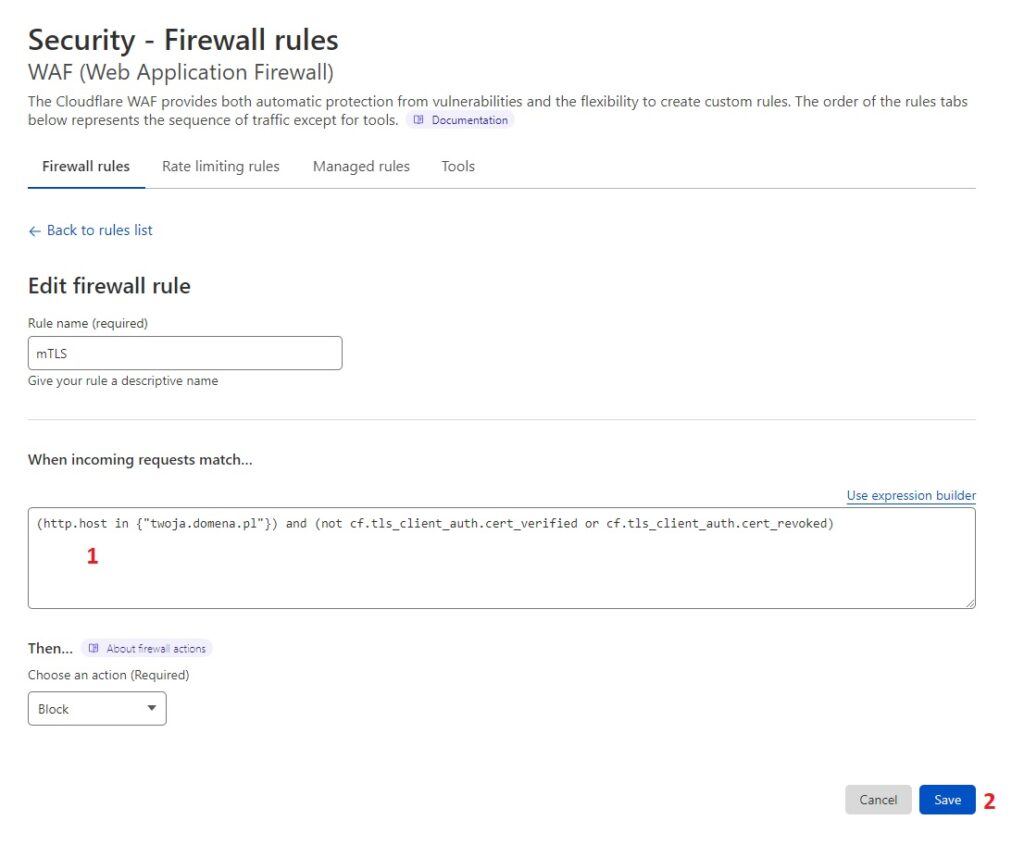Image resolution: width=1024 pixels, height=845 pixels.
Task: Cancel editing the firewall rule
Action: tap(878, 800)
